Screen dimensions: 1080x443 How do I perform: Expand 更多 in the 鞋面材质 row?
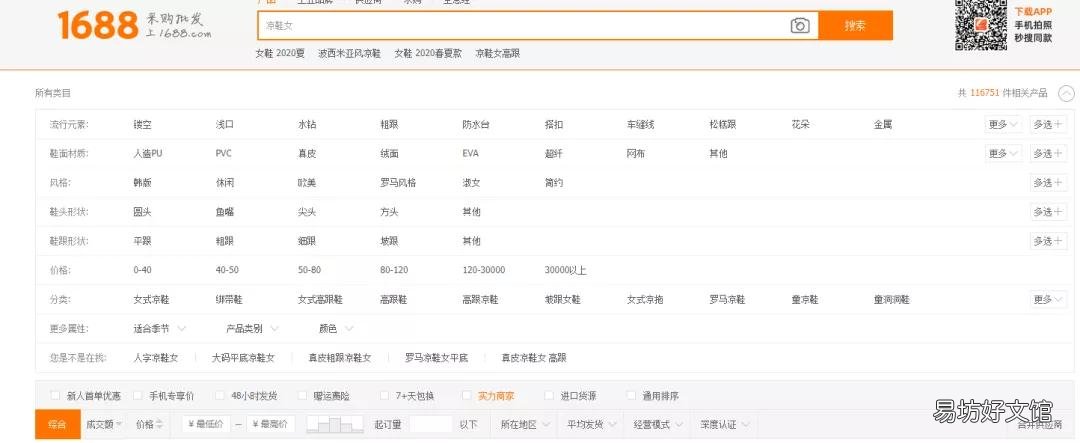(x=1004, y=154)
